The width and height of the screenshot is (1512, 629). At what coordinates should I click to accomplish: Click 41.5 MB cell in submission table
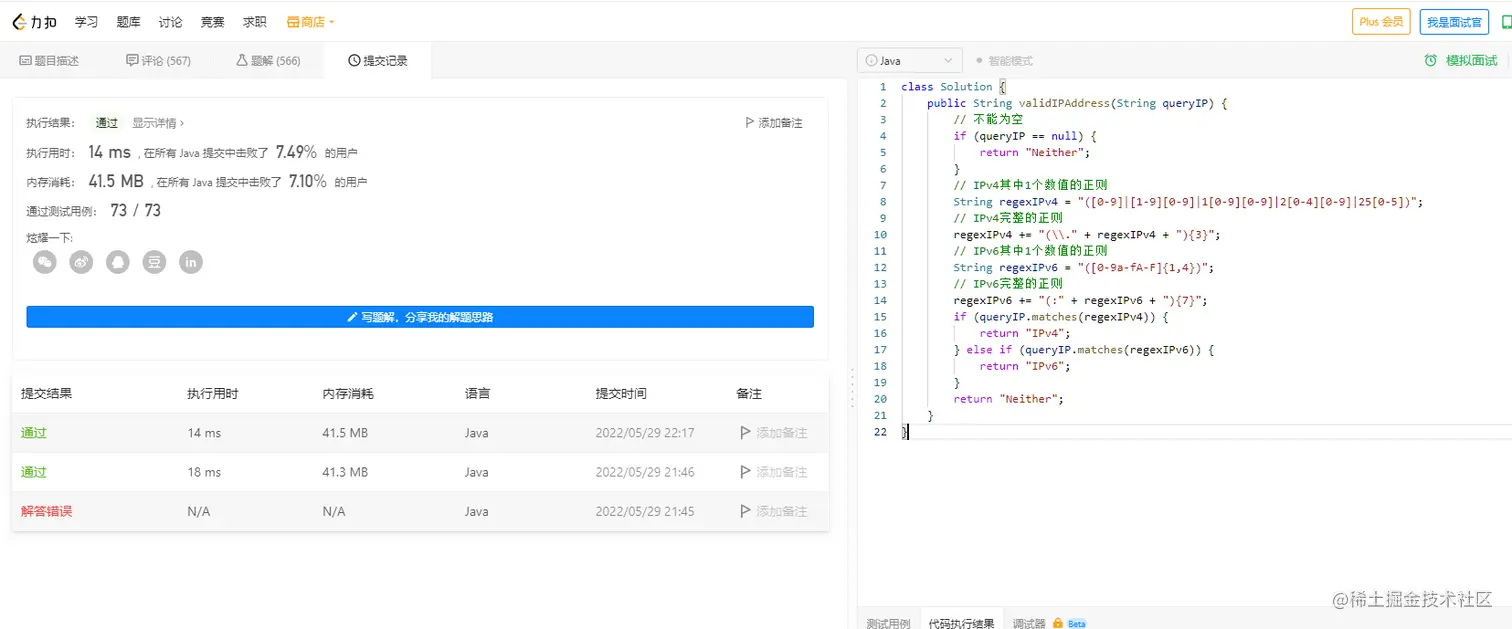[345, 433]
